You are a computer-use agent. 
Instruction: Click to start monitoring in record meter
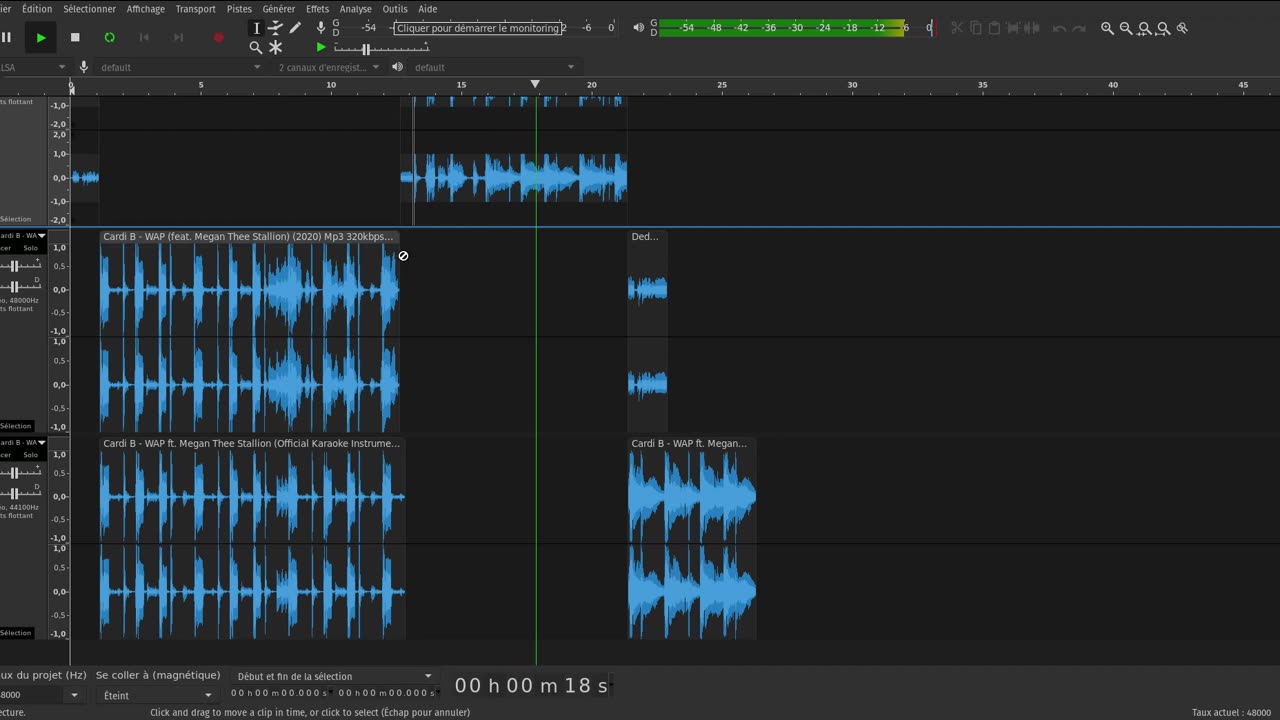pyautogui.click(x=478, y=28)
